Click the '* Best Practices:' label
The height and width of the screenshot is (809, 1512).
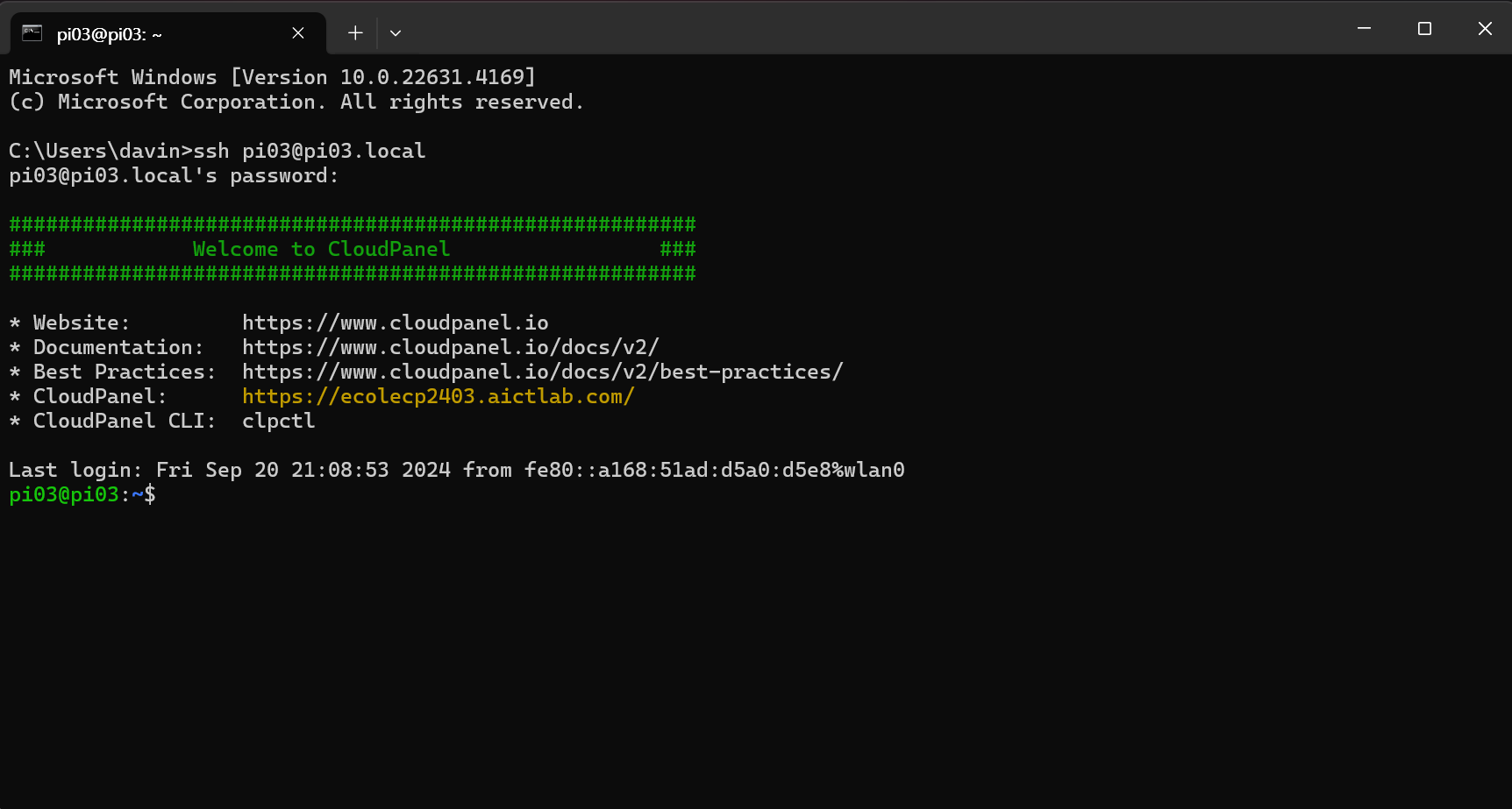(x=112, y=372)
